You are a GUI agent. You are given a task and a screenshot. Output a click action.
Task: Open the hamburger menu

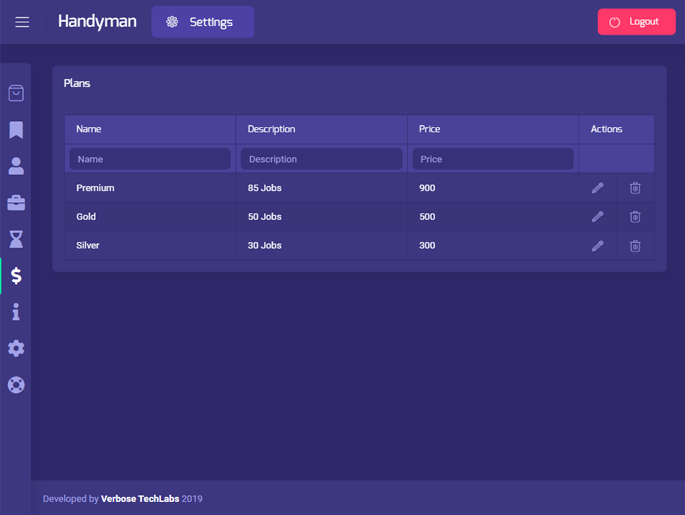(x=22, y=22)
